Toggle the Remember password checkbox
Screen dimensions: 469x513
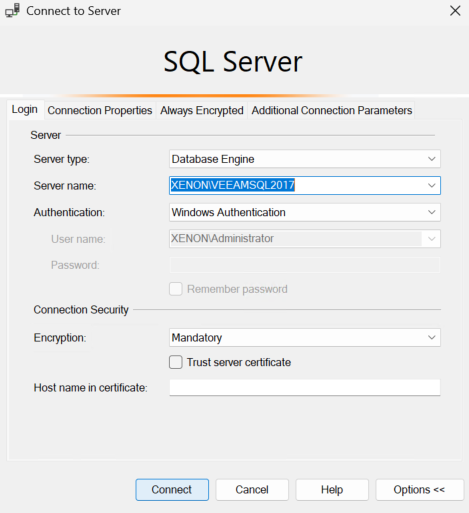pos(176,289)
